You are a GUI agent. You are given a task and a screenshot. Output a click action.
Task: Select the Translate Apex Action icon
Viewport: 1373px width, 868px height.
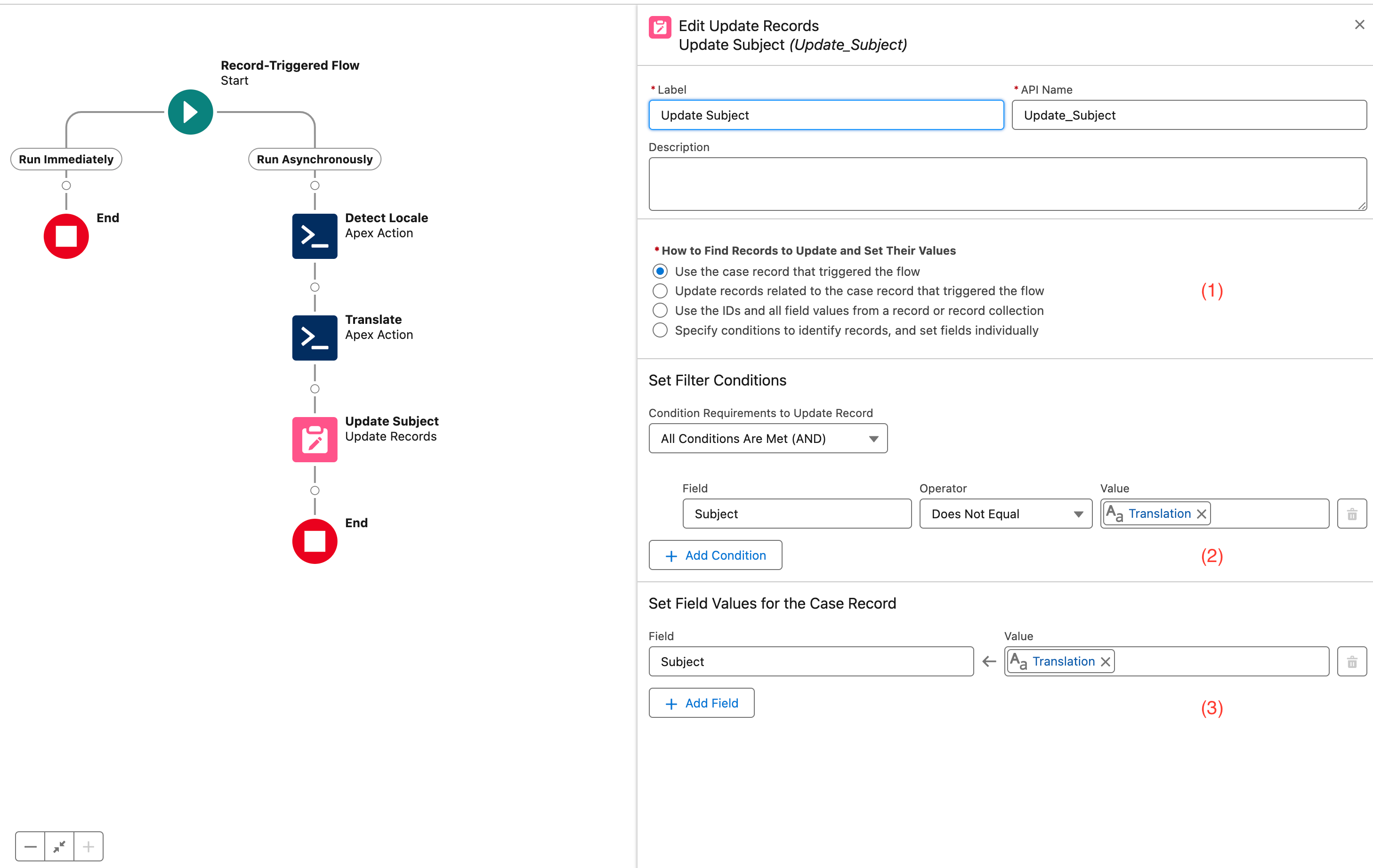[x=315, y=338]
